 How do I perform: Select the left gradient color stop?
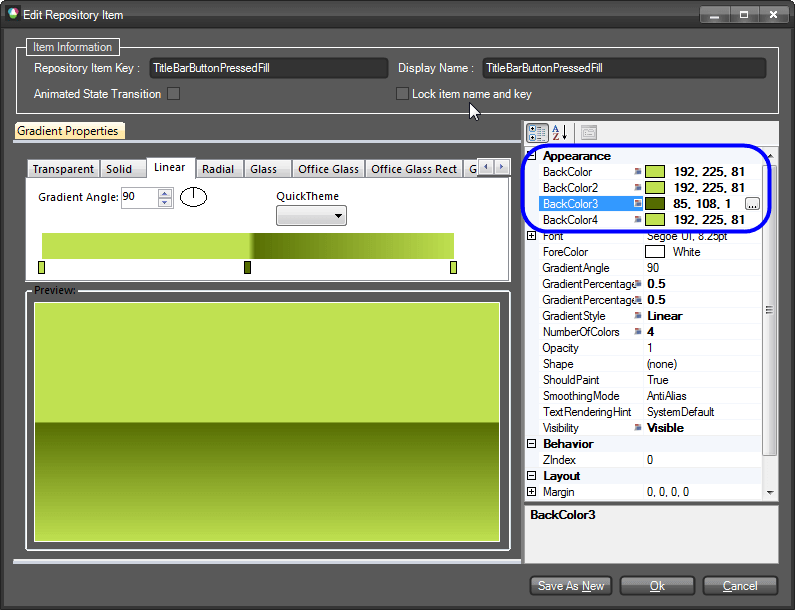(42, 267)
